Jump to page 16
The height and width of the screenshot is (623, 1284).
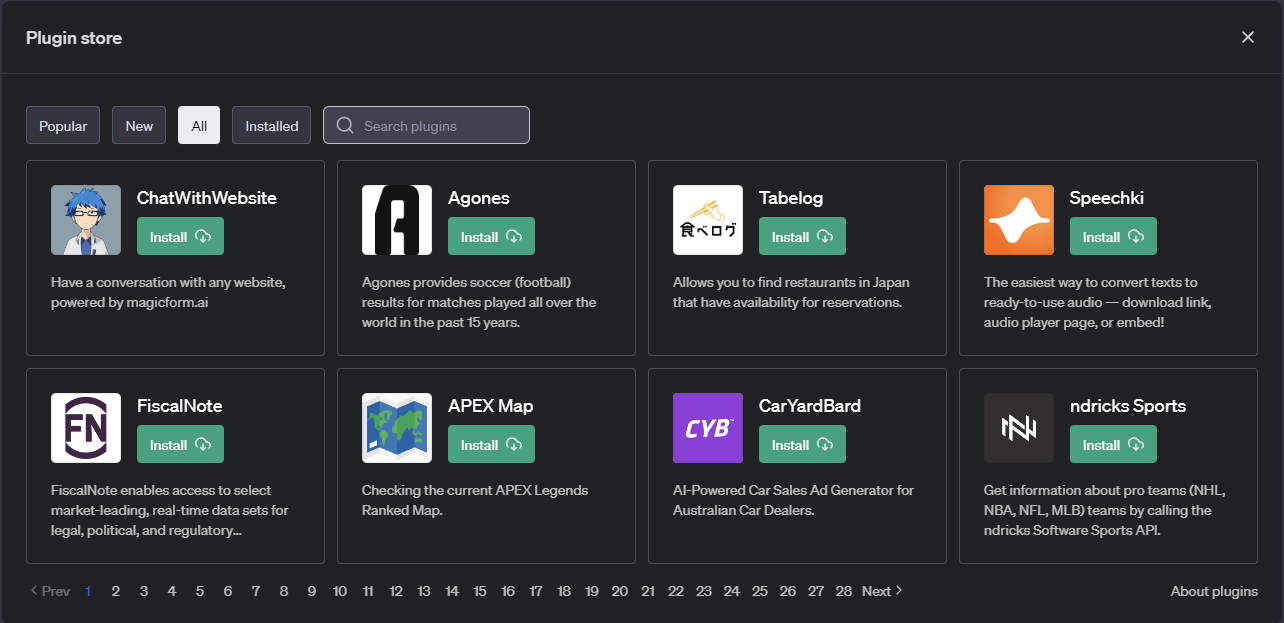pos(508,591)
